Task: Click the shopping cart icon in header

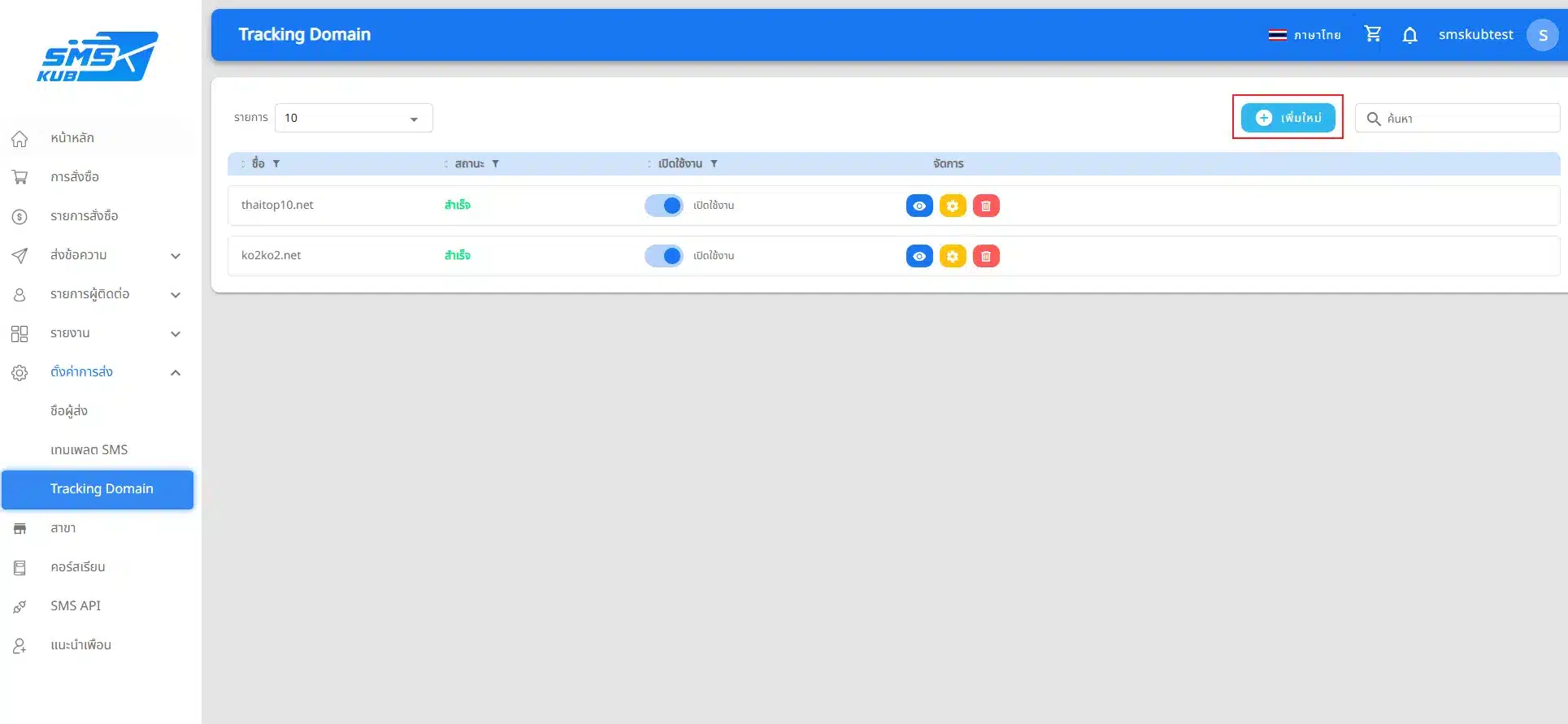Action: (x=1372, y=34)
